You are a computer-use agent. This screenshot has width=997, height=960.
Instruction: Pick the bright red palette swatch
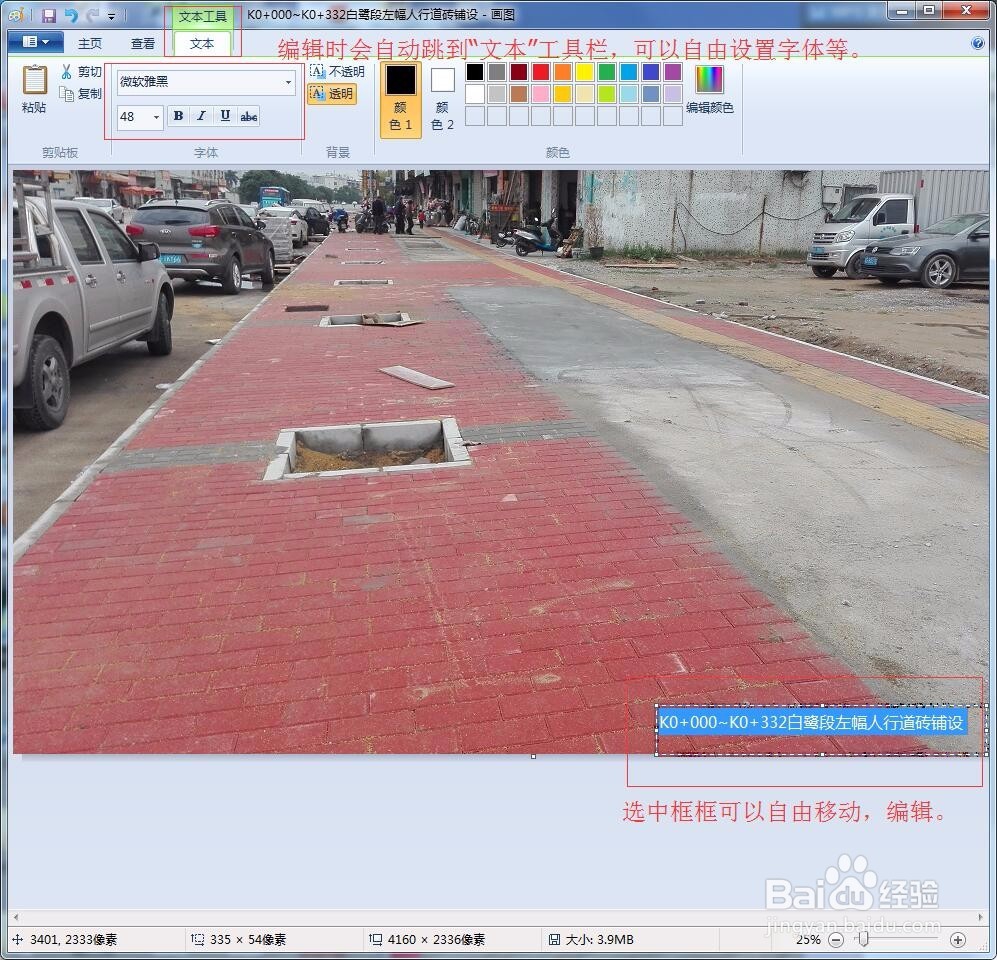coord(540,72)
